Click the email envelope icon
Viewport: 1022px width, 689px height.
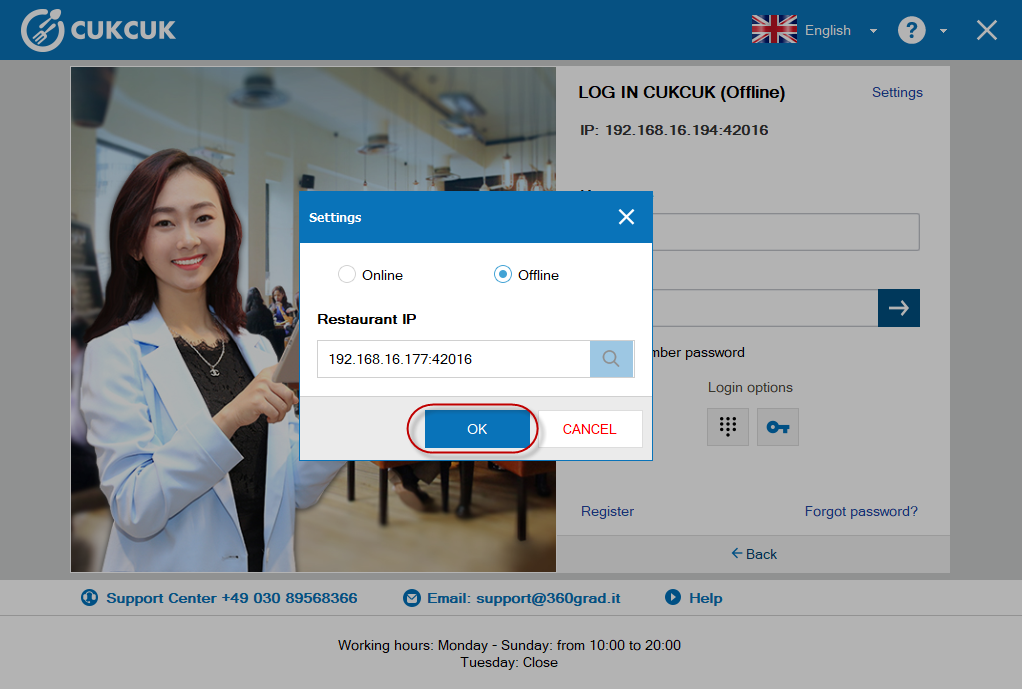412,598
